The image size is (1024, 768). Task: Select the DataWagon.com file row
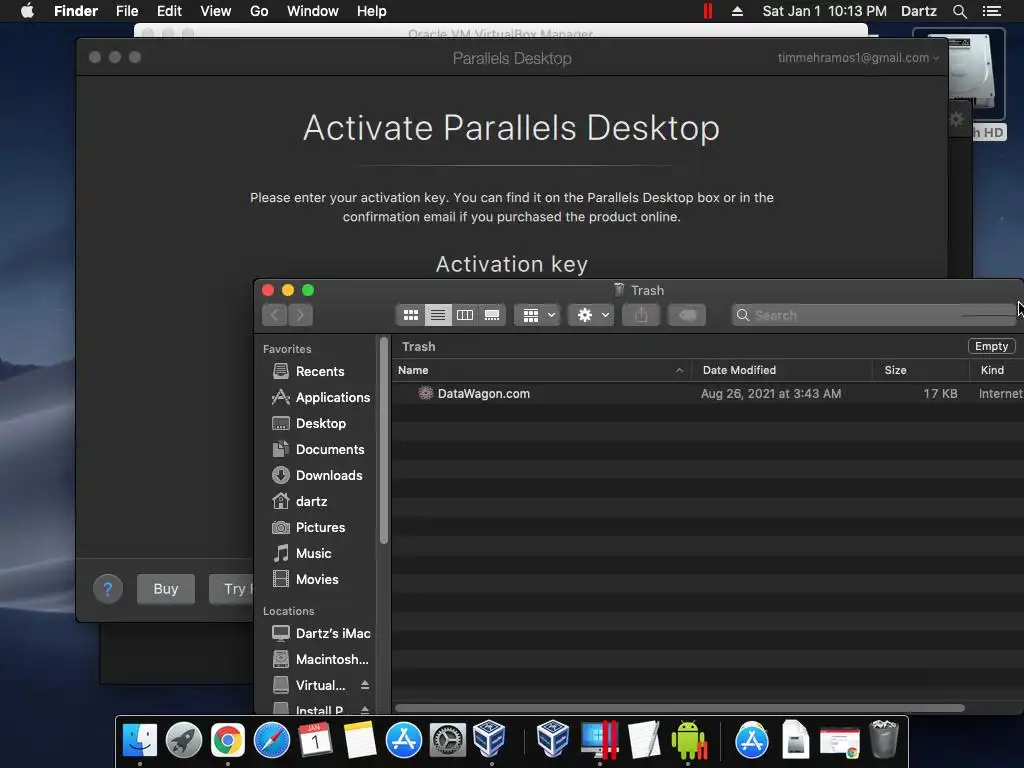pos(708,394)
